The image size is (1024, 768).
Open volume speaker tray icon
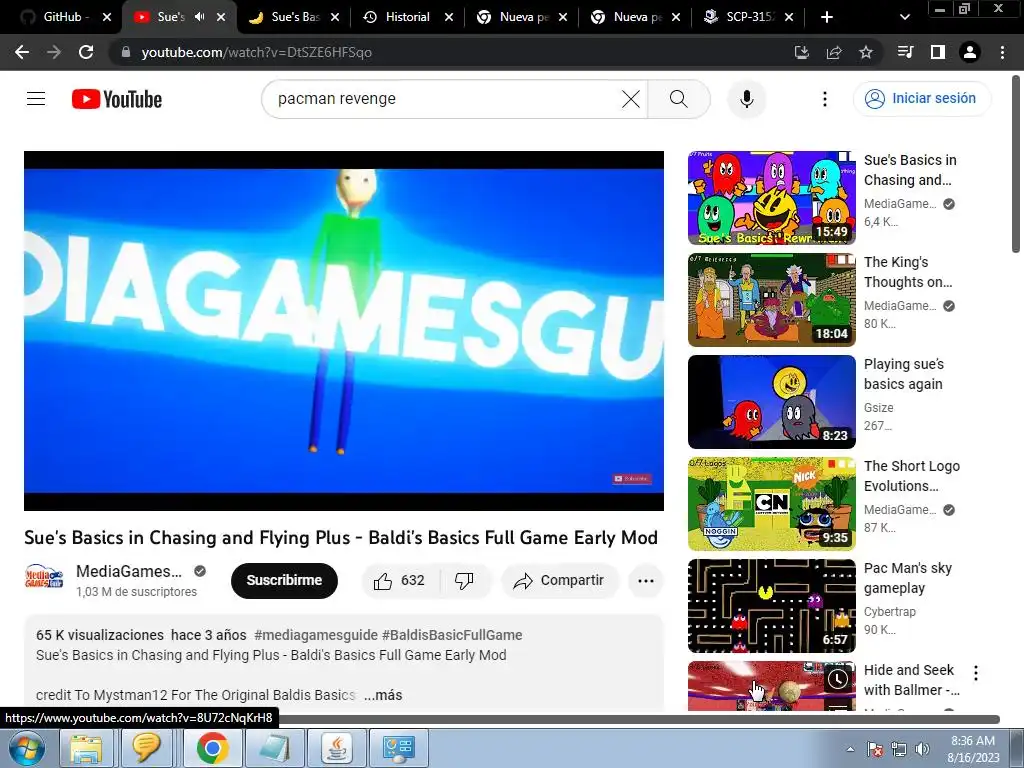tap(922, 749)
